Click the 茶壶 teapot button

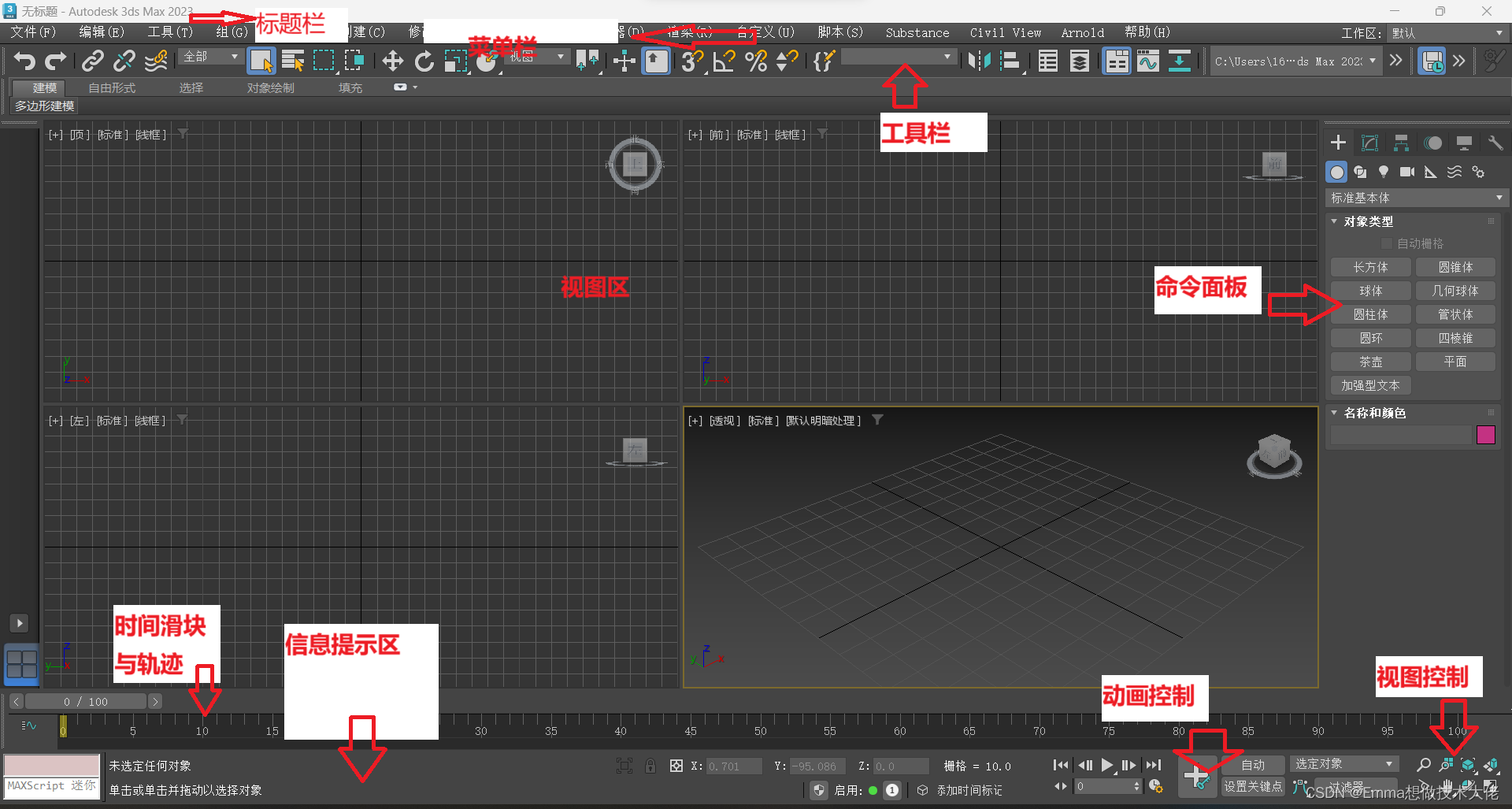[x=1370, y=362]
